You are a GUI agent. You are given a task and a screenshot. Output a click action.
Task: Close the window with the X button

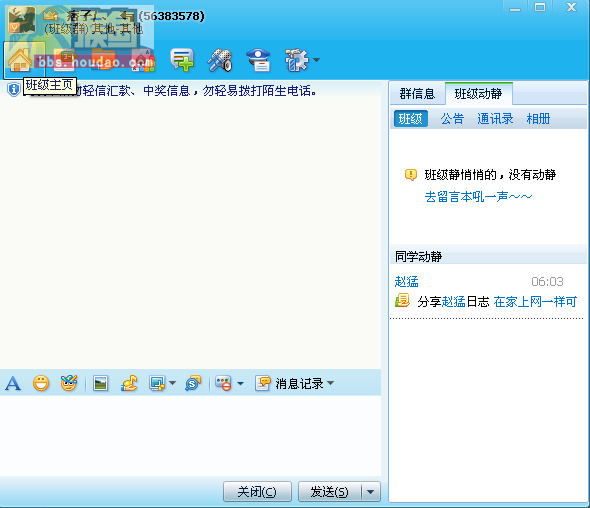[x=572, y=7]
